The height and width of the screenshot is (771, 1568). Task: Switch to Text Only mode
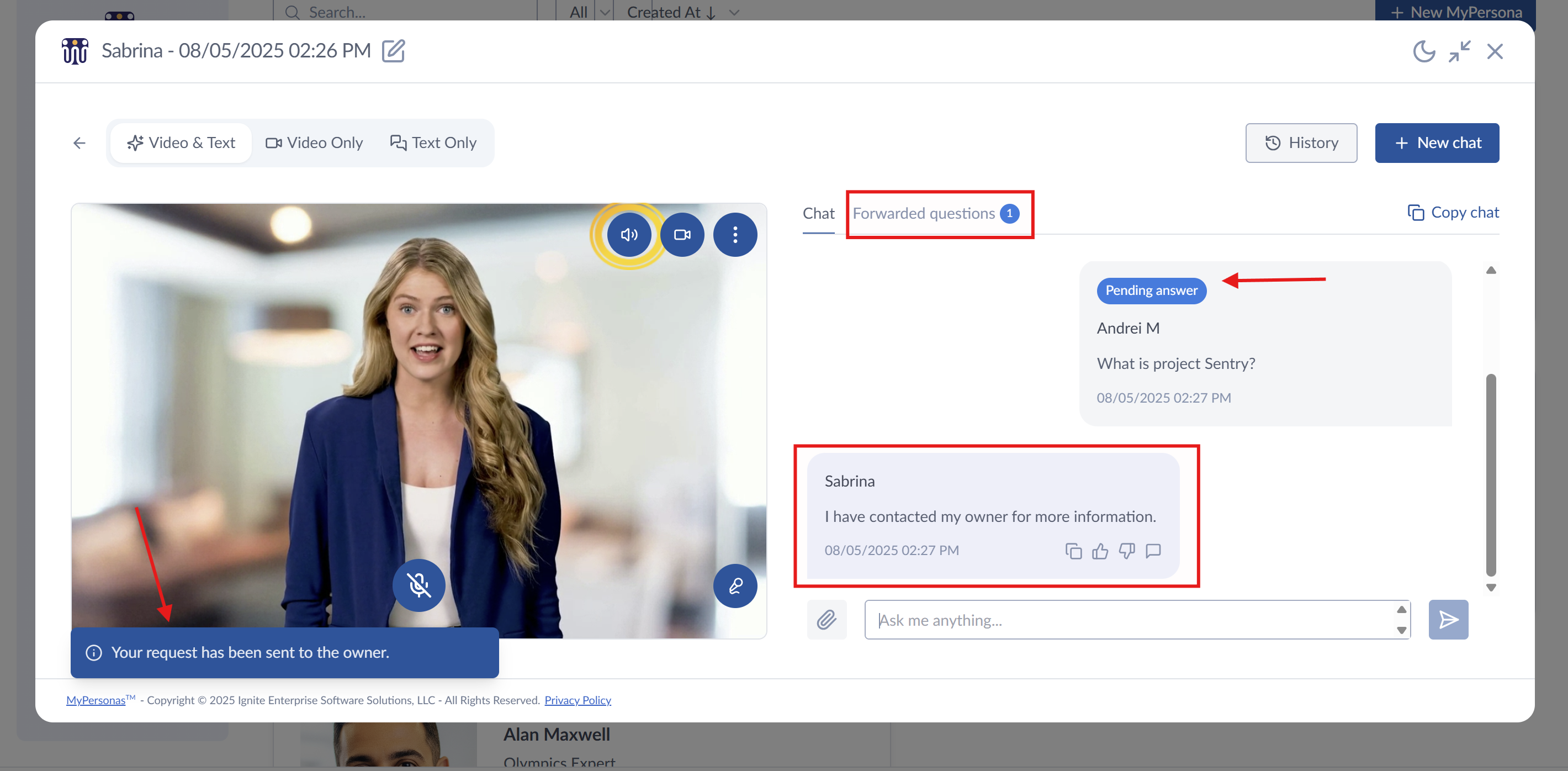[433, 143]
